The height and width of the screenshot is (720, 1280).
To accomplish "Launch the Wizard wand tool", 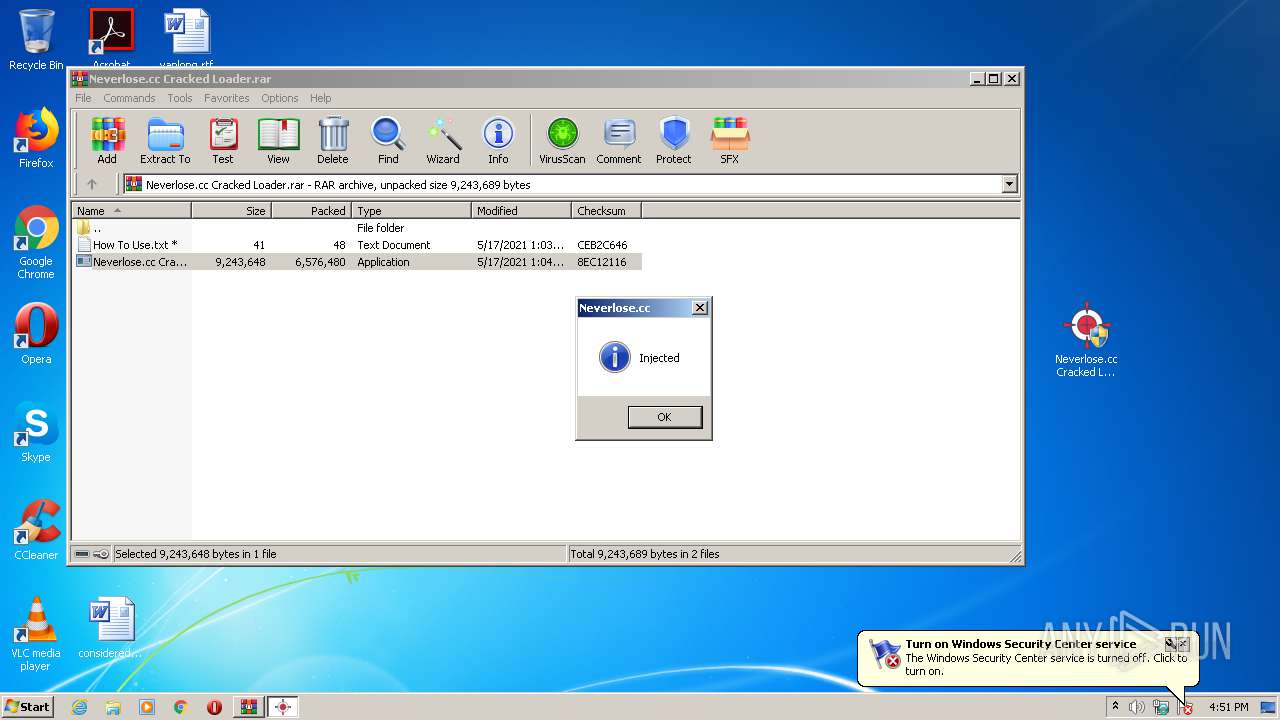I will point(443,141).
